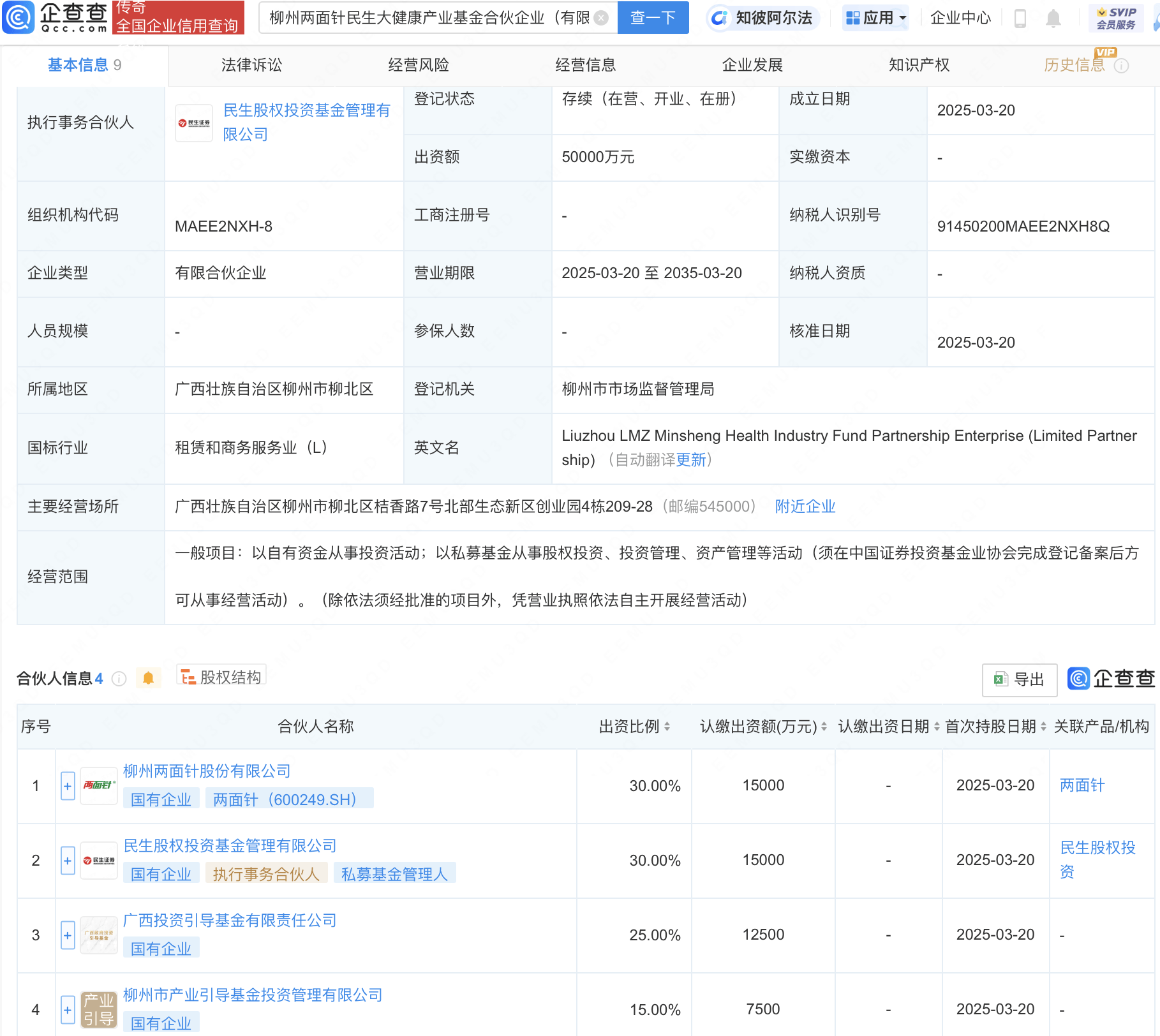The width and height of the screenshot is (1160, 1036).
Task: Click the 产业引导 logo in row 4
Action: click(99, 1009)
